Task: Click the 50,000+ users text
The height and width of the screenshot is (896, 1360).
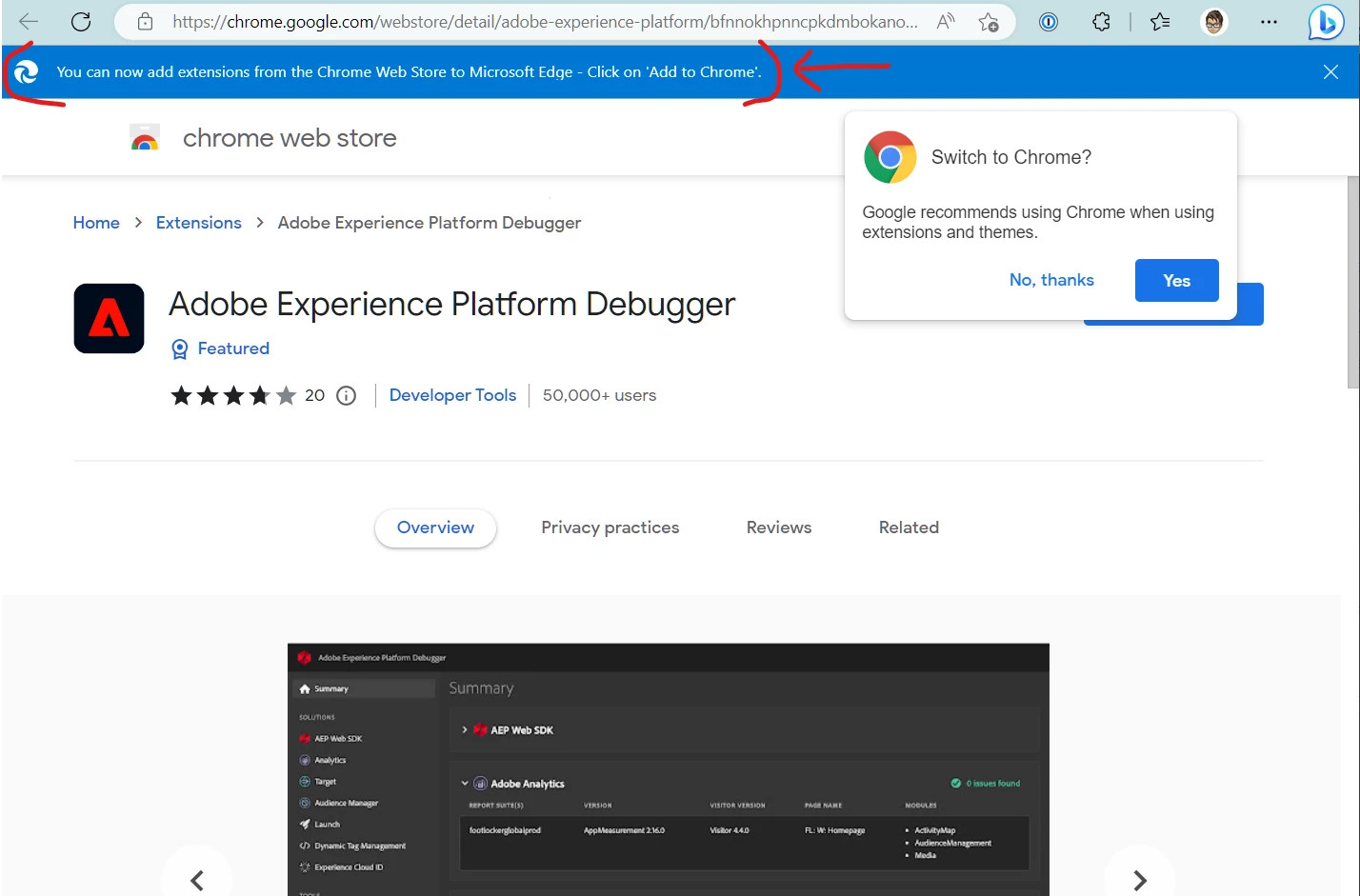Action: coord(599,395)
